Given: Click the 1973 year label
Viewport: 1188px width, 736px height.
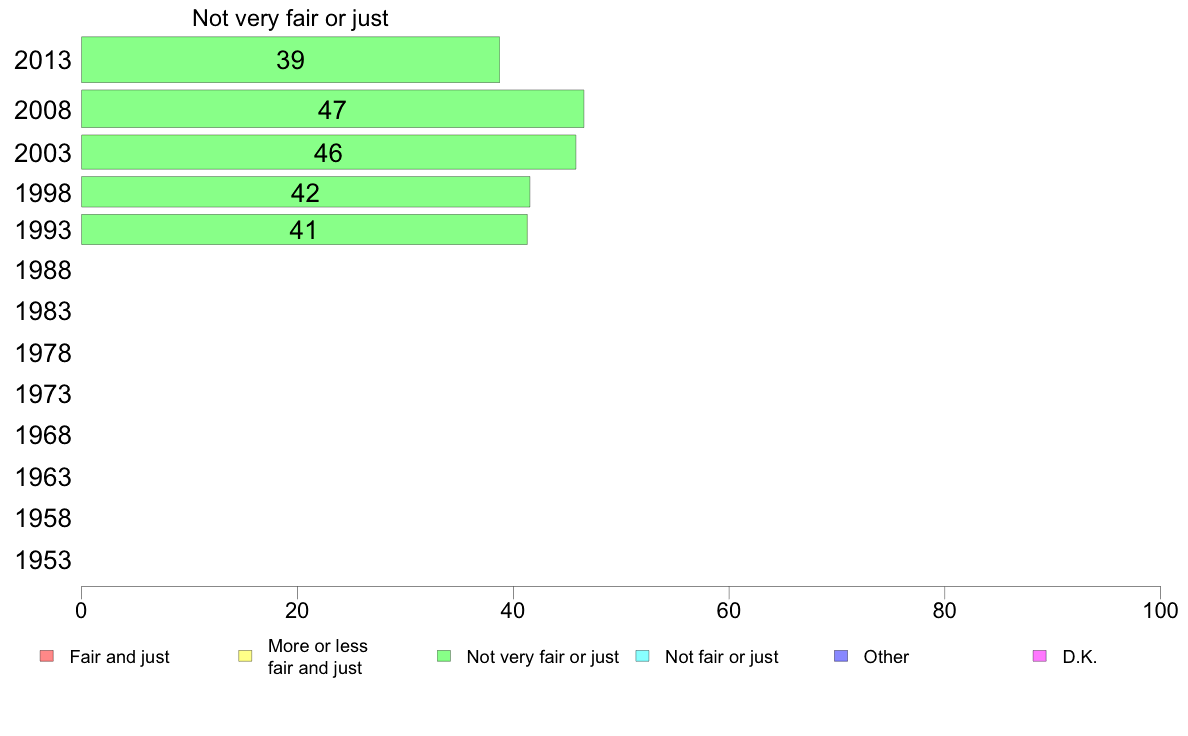Looking at the screenshot, I should [x=43, y=394].
